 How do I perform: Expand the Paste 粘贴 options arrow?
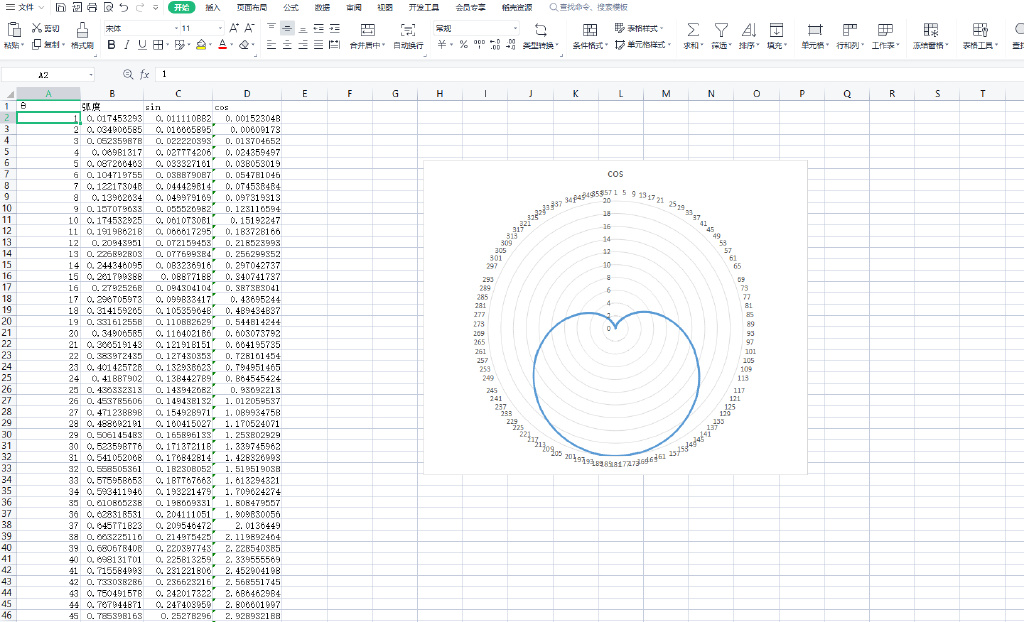22,45
